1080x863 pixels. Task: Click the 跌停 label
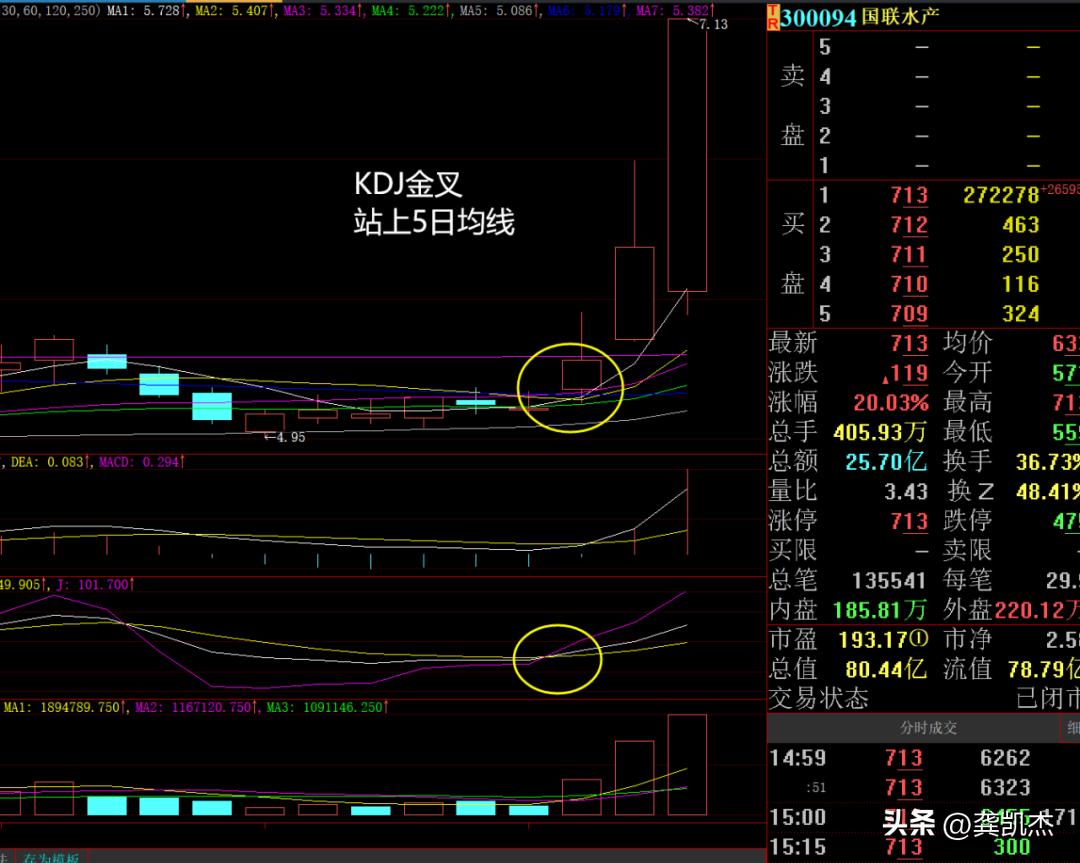point(968,521)
